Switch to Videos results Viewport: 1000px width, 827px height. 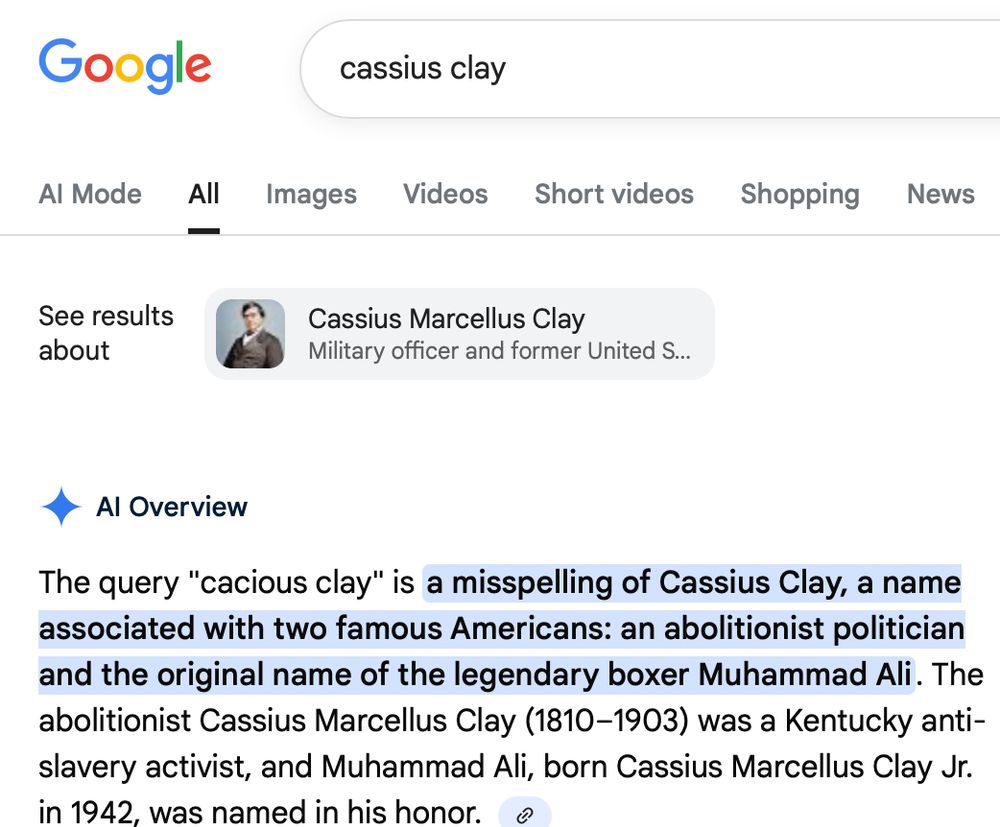click(444, 194)
